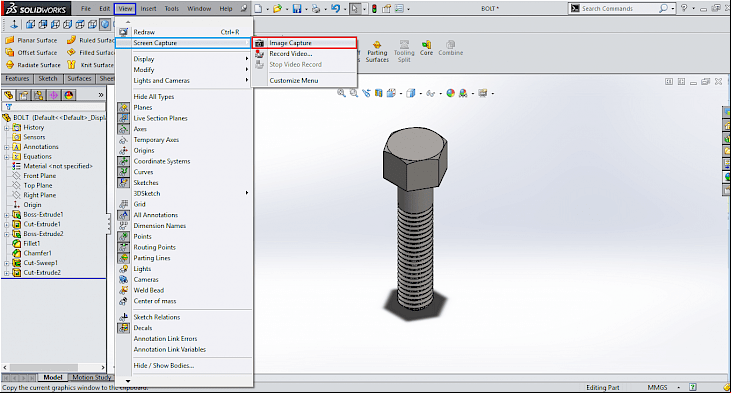Open the Modify submenu
The height and width of the screenshot is (393, 731).
point(184,69)
